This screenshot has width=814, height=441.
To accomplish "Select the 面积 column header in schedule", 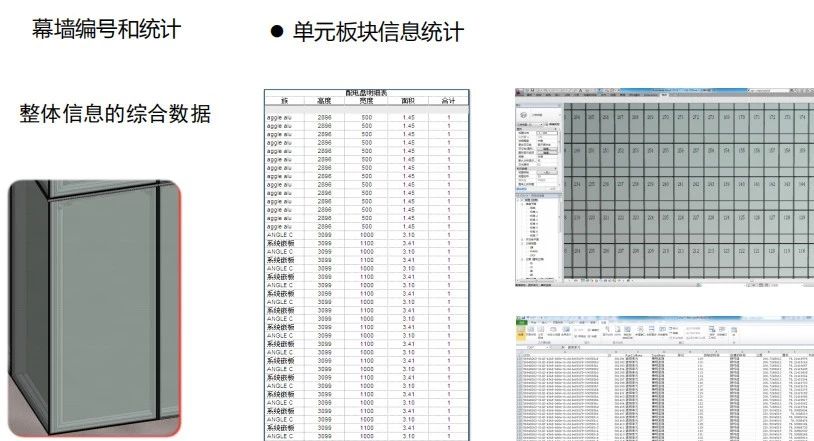I will pos(408,101).
